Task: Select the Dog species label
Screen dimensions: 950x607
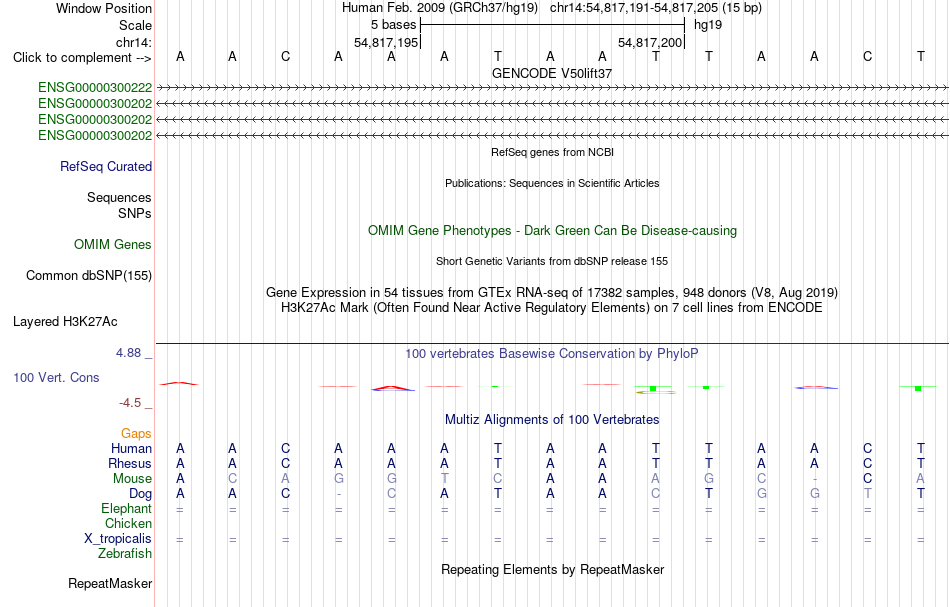Action: pyautogui.click(x=140, y=494)
